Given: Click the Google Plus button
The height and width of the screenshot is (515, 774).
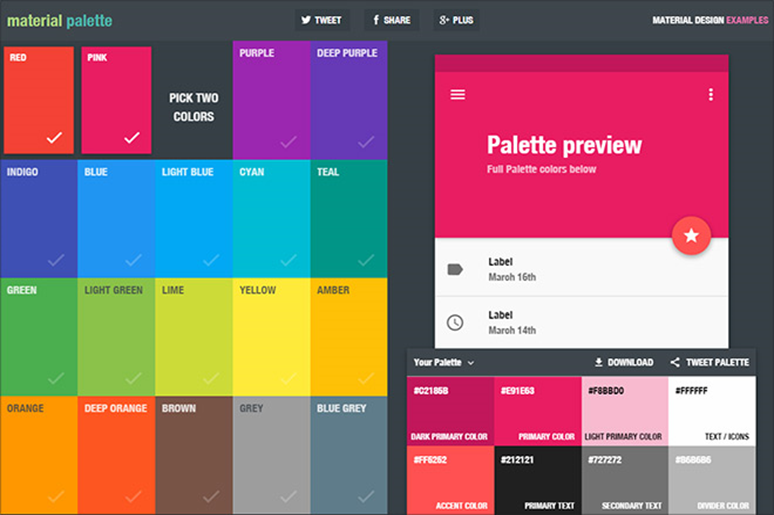Looking at the screenshot, I should click(456, 20).
